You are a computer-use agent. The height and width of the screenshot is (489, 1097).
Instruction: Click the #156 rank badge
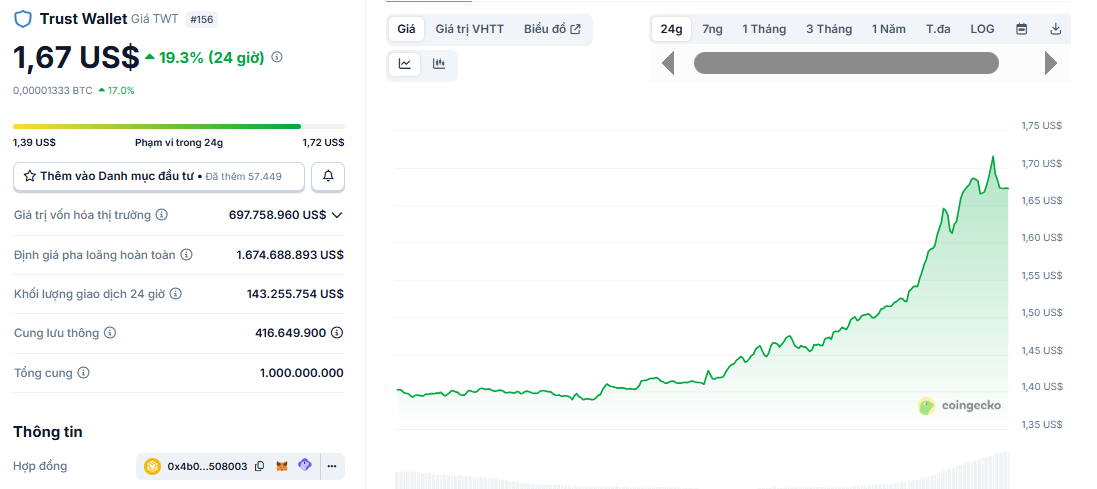[x=201, y=20]
